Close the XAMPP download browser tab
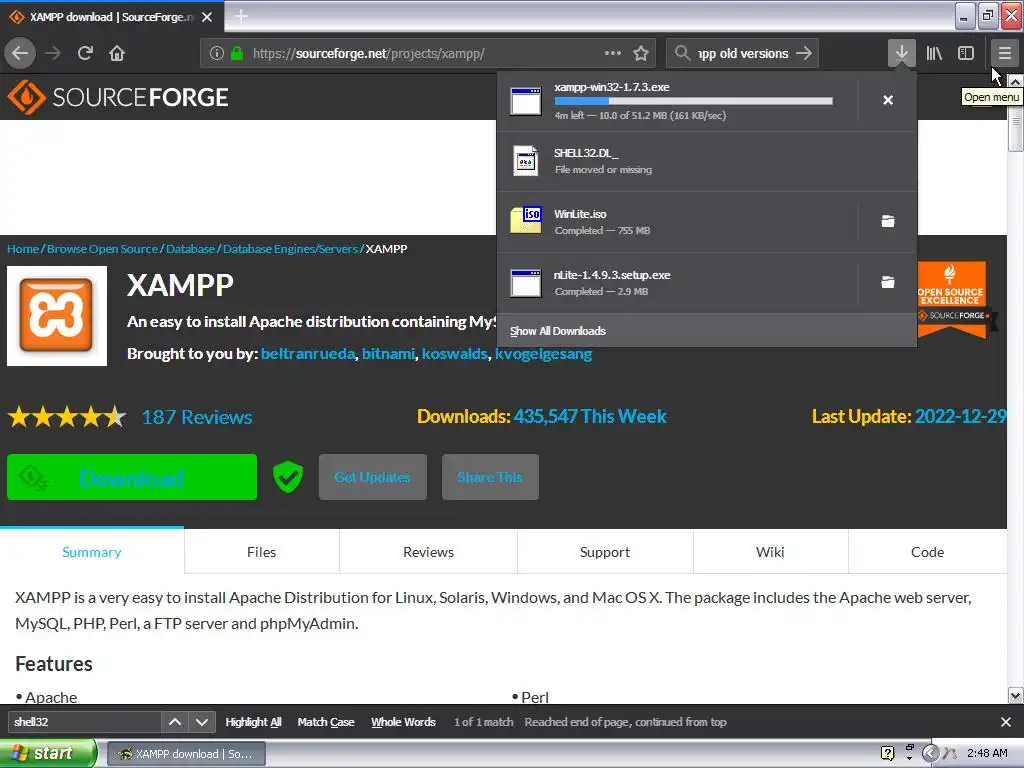Viewport: 1024px width, 768px height. tap(207, 17)
